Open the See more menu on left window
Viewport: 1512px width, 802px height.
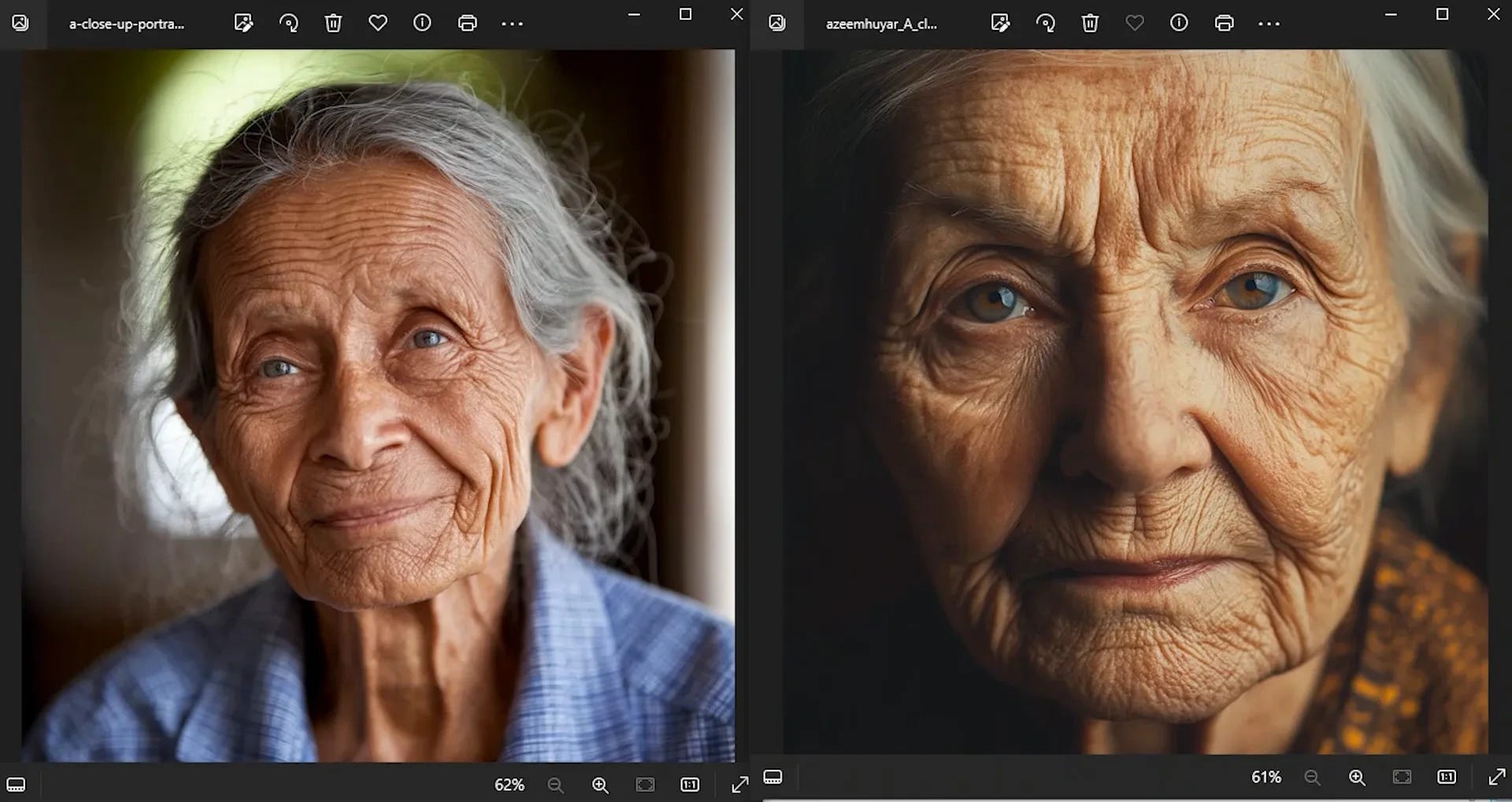coord(512,23)
